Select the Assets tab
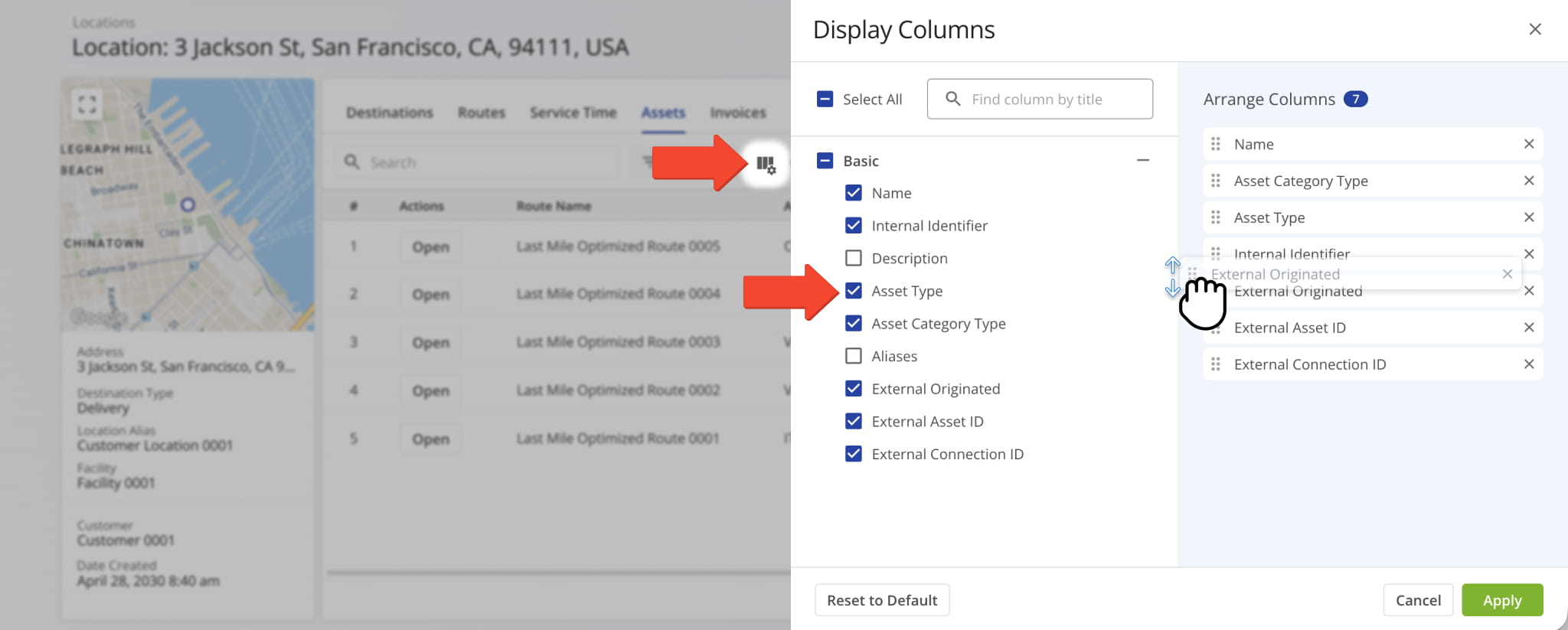Image resolution: width=1568 pixels, height=630 pixels. [x=663, y=113]
